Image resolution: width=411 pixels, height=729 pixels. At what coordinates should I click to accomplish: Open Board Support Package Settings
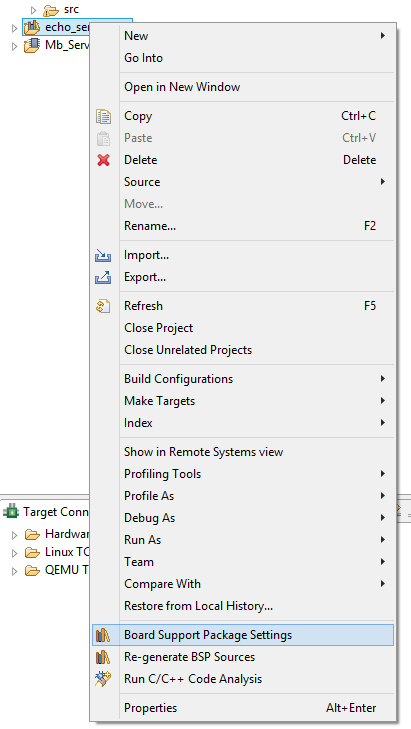(243, 635)
